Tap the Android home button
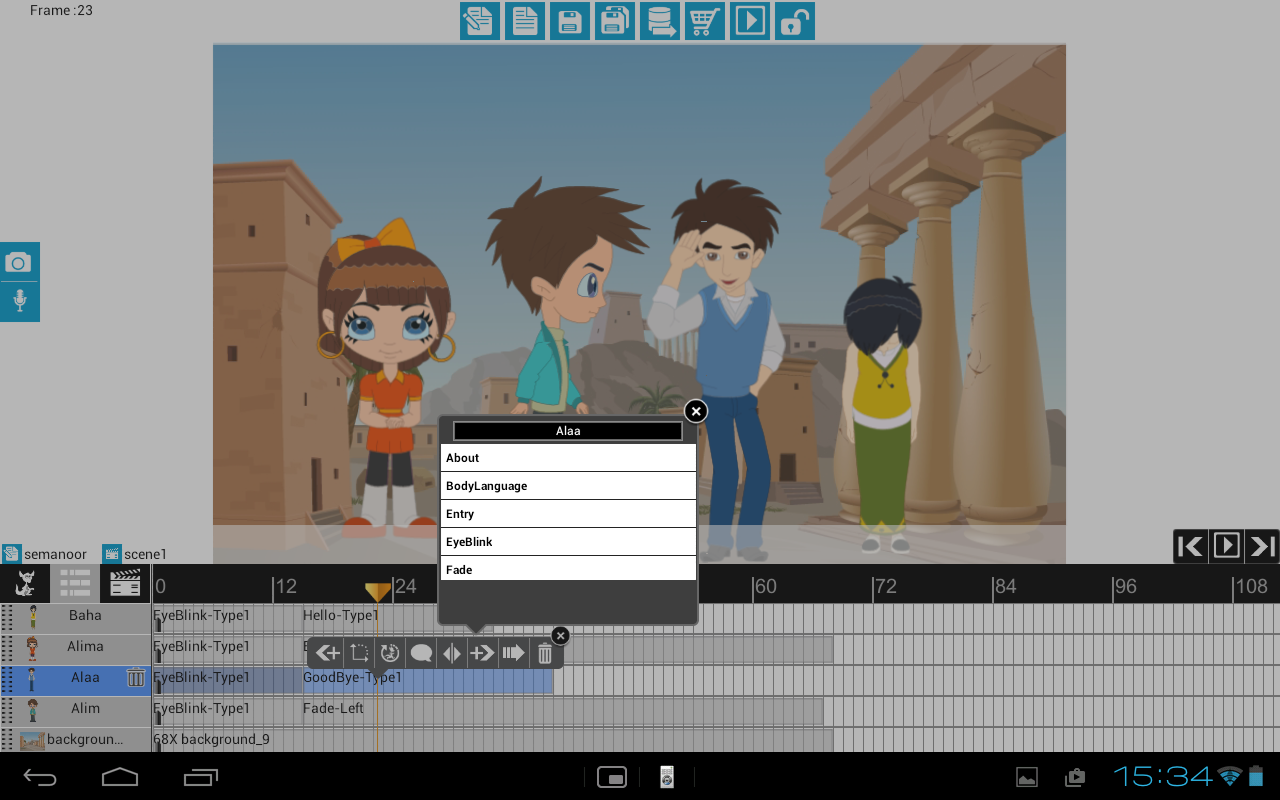Screen dimensions: 1280x800 pyautogui.click(x=120, y=776)
